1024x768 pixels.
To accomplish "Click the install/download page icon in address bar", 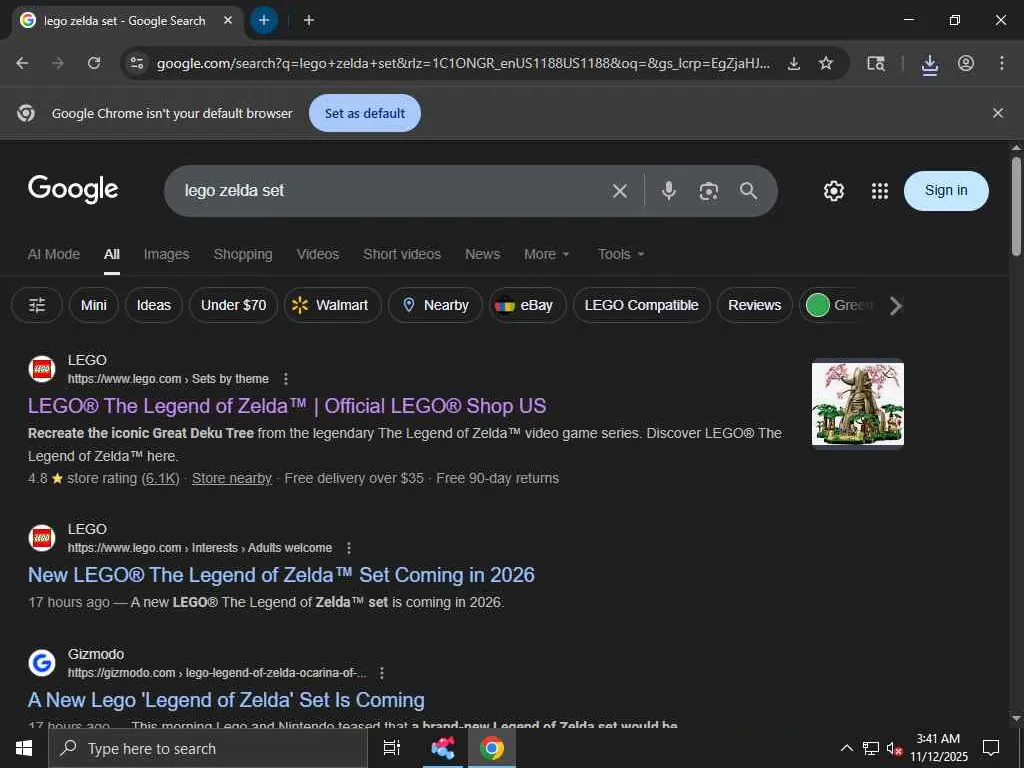I will 793,63.
